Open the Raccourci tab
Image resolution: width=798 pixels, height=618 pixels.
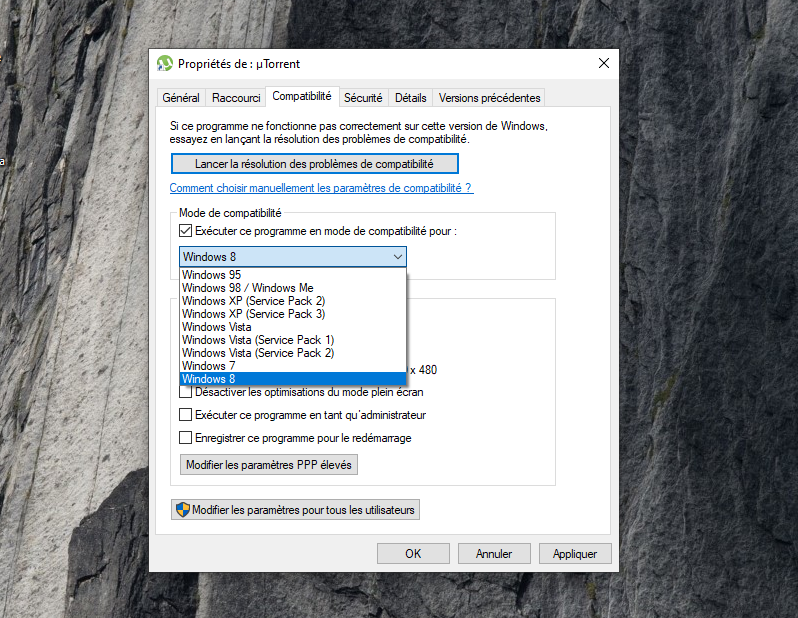[236, 98]
